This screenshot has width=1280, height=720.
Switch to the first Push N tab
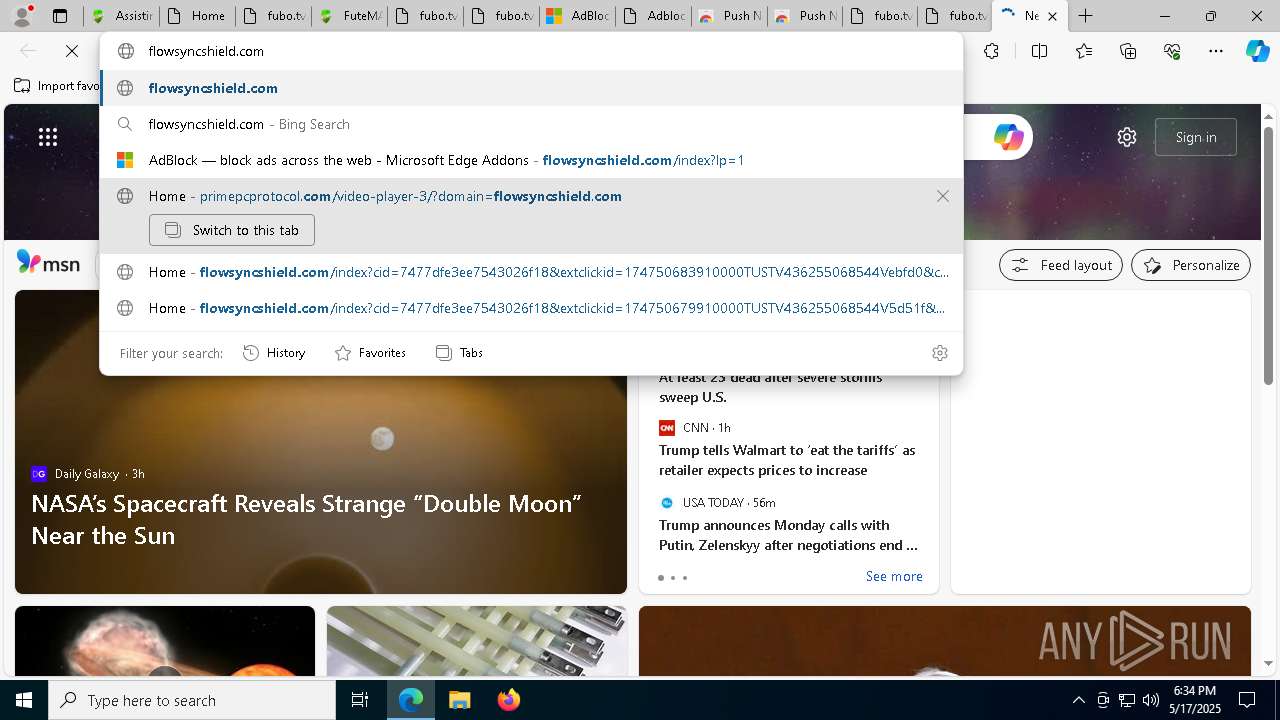click(x=728, y=16)
